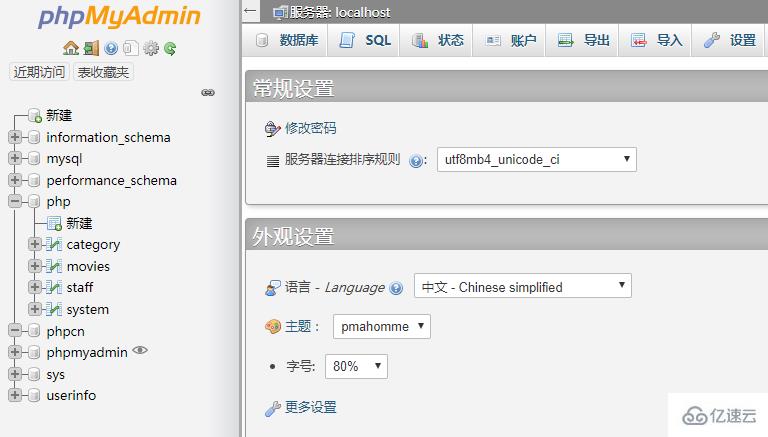Click the mysql database icon

pos(34,158)
